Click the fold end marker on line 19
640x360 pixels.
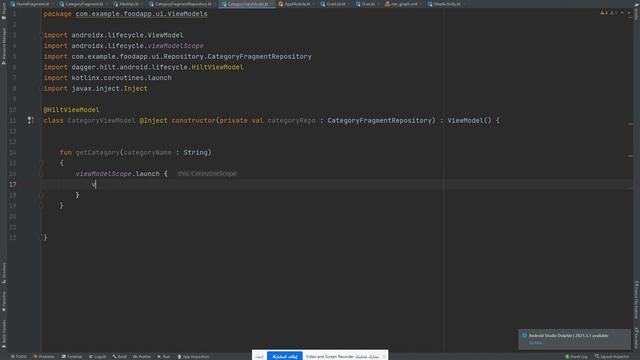(42, 206)
